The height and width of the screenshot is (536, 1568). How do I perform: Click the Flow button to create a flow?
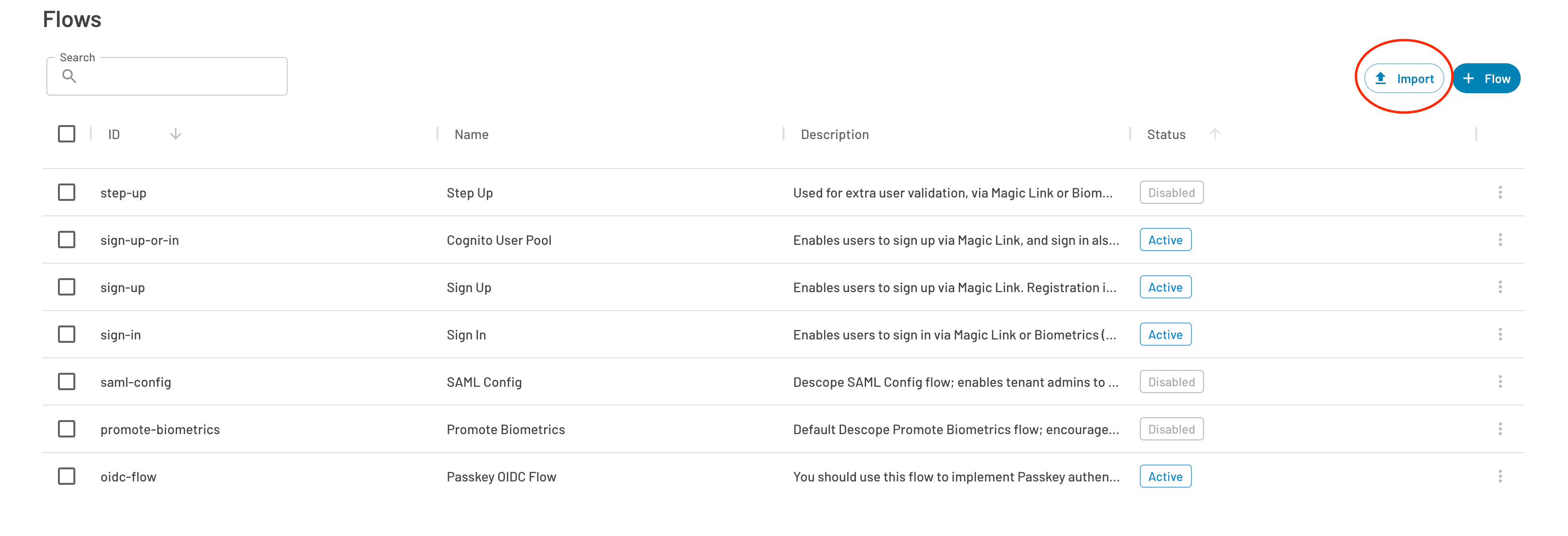click(x=1487, y=78)
